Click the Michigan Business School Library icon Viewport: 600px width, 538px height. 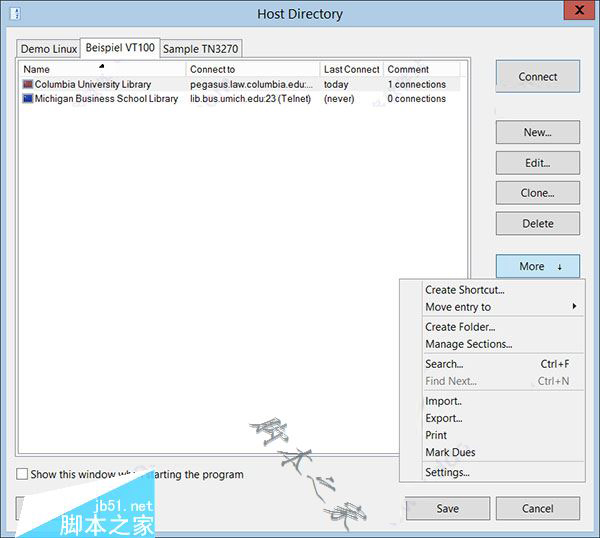[x=27, y=99]
